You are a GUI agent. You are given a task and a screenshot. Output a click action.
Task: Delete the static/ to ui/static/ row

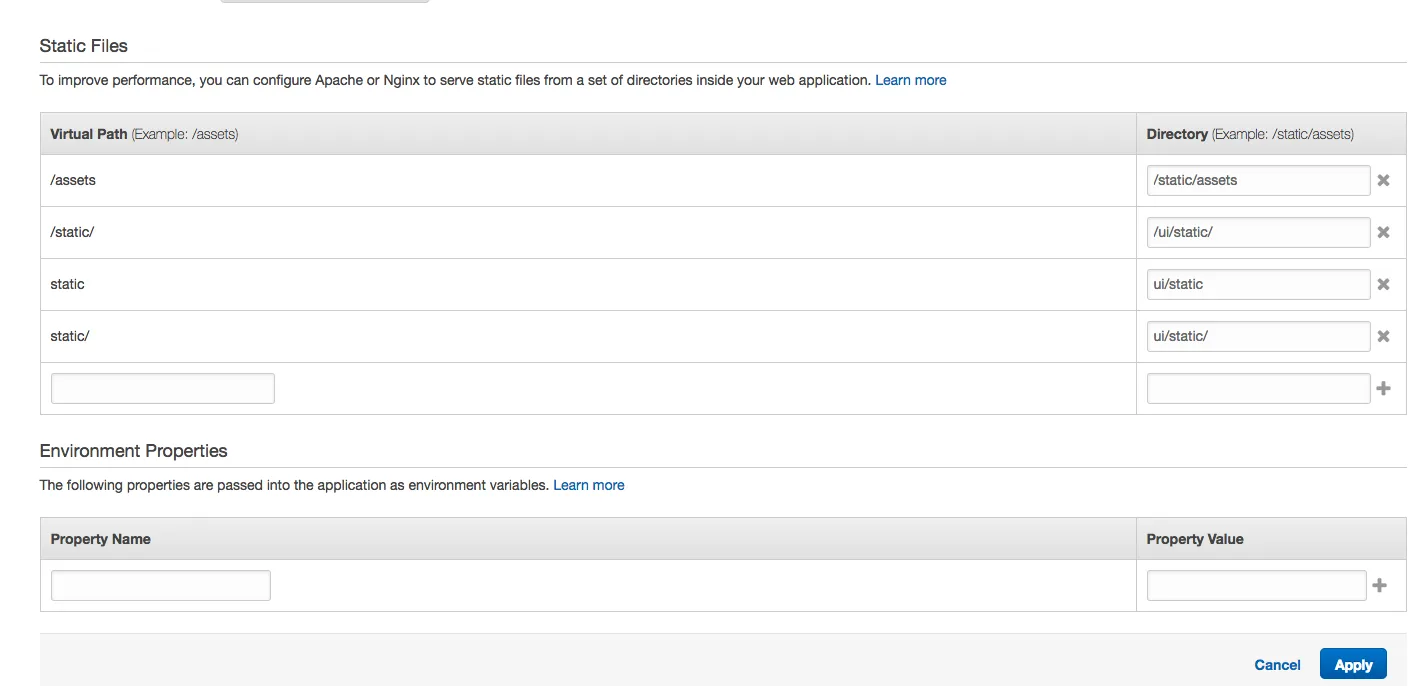tap(1383, 336)
